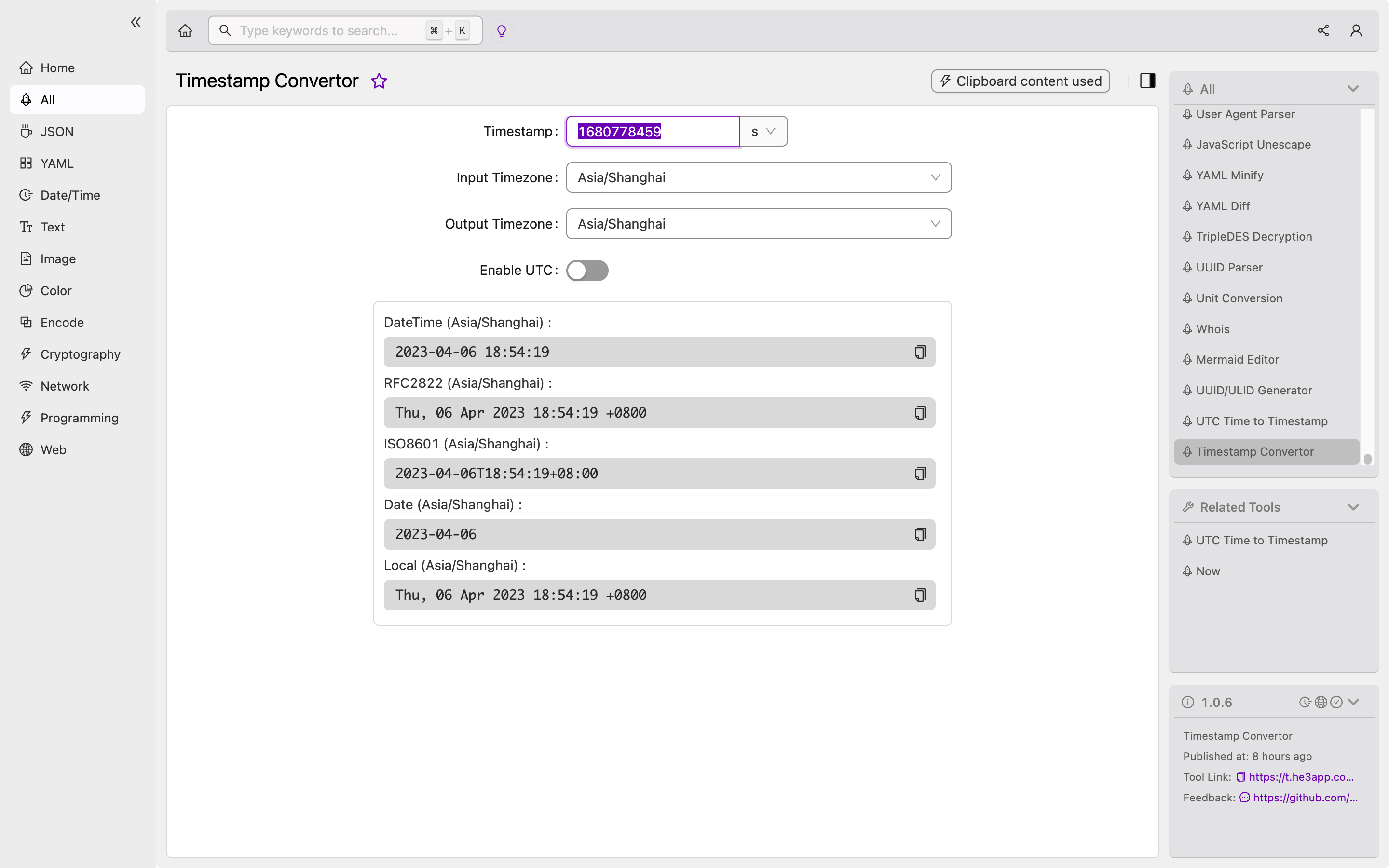This screenshot has height=868, width=1389.
Task: Click the Timestamp Convertor sidebar icon
Action: tap(1187, 452)
